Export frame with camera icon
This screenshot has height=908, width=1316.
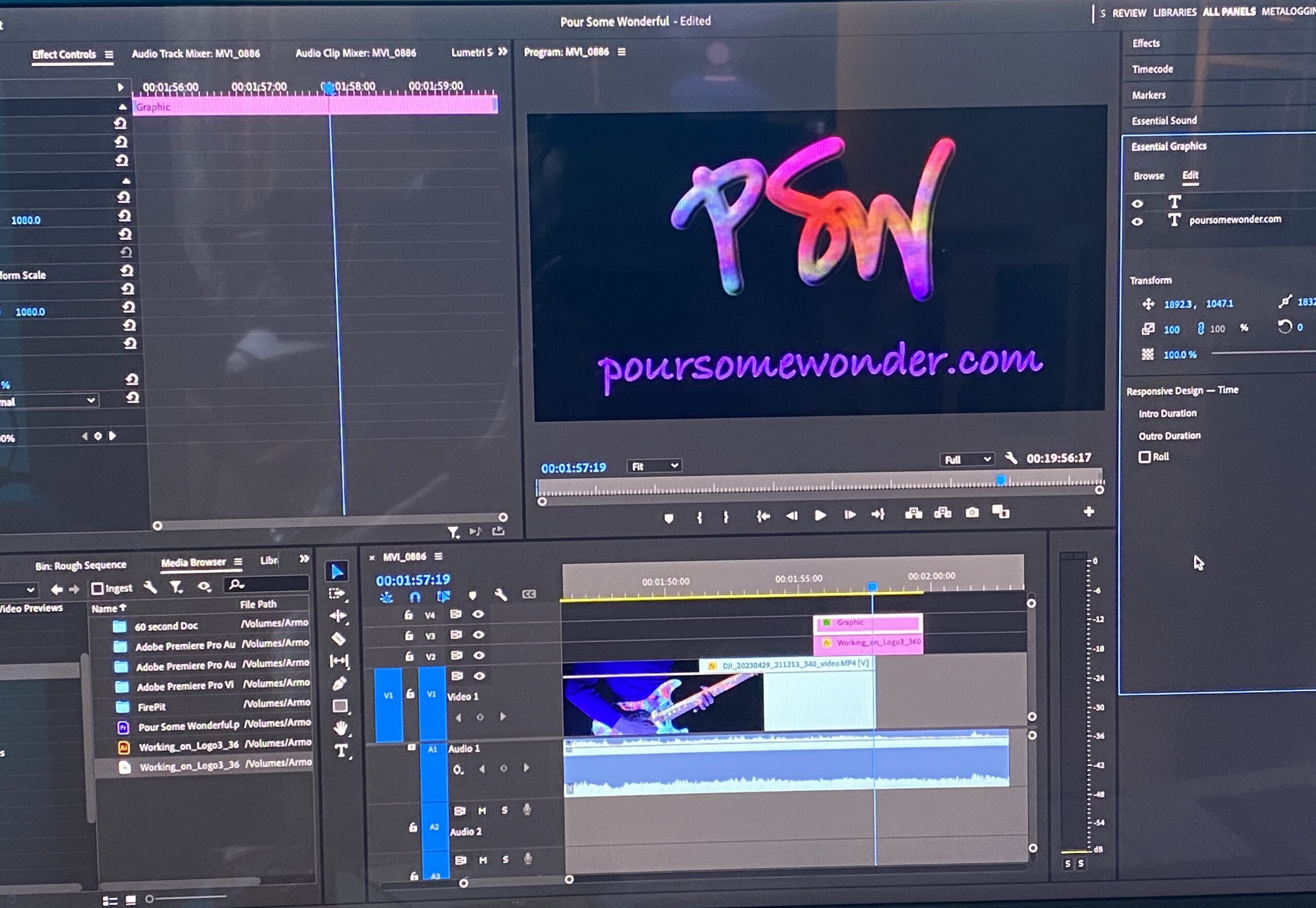[x=973, y=513]
